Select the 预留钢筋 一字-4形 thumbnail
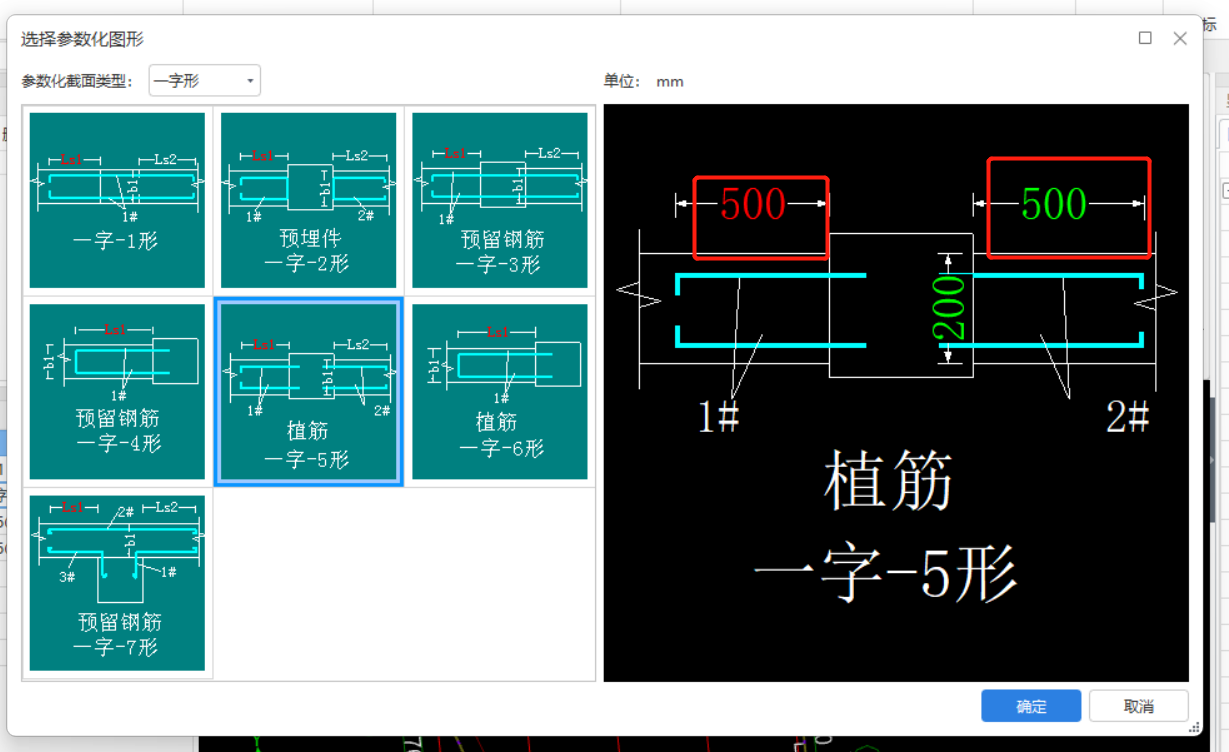 click(117, 392)
